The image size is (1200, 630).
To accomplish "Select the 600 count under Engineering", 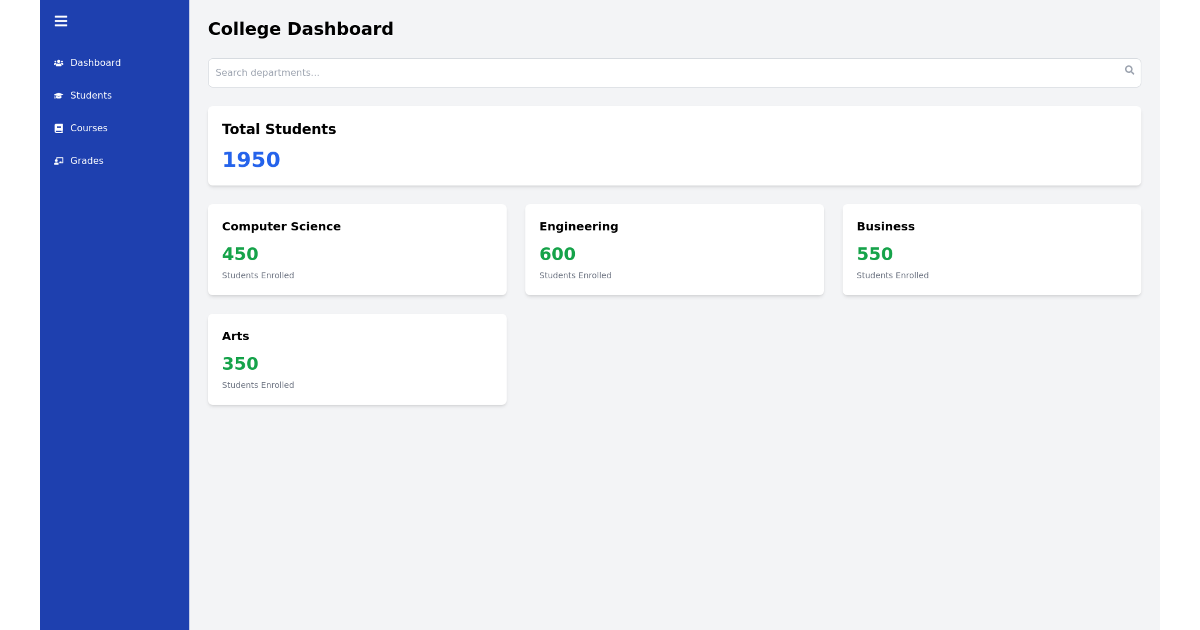I will (x=557, y=254).
